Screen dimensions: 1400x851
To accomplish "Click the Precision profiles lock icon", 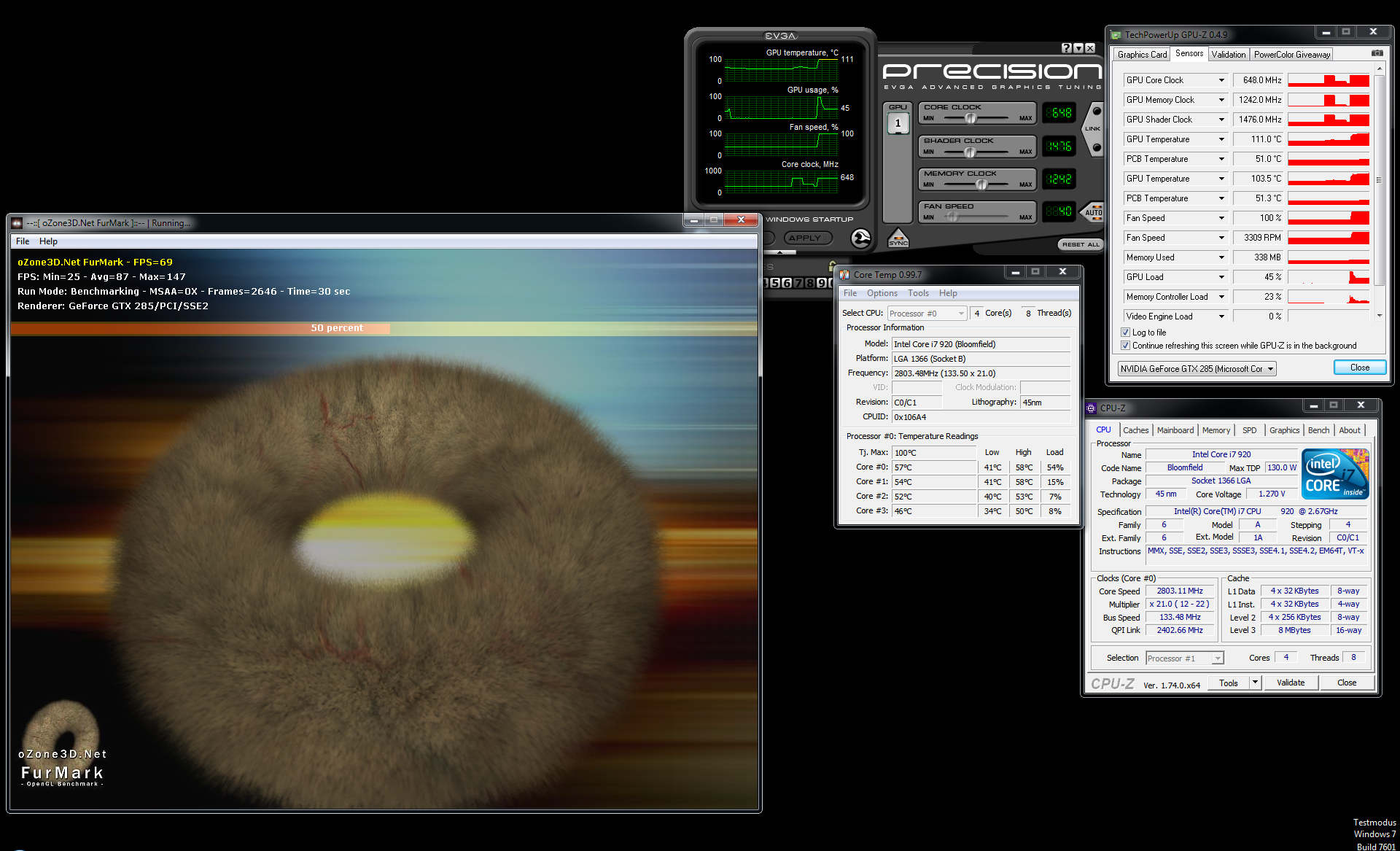I will click(831, 265).
